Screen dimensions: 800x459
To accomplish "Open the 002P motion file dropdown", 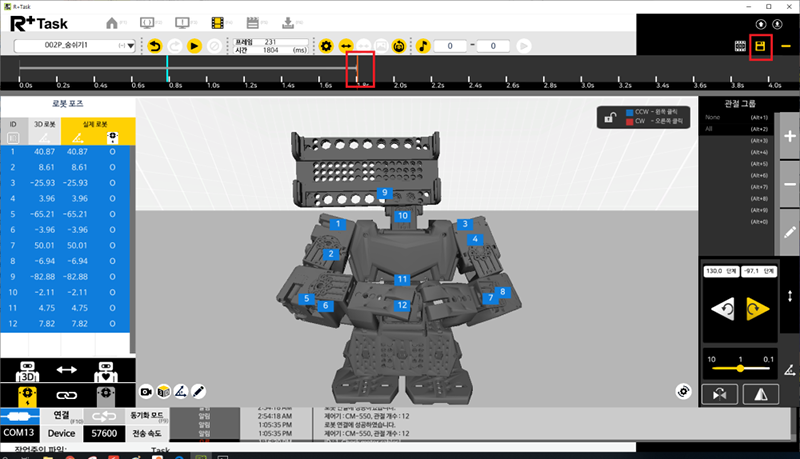I will click(x=77, y=46).
